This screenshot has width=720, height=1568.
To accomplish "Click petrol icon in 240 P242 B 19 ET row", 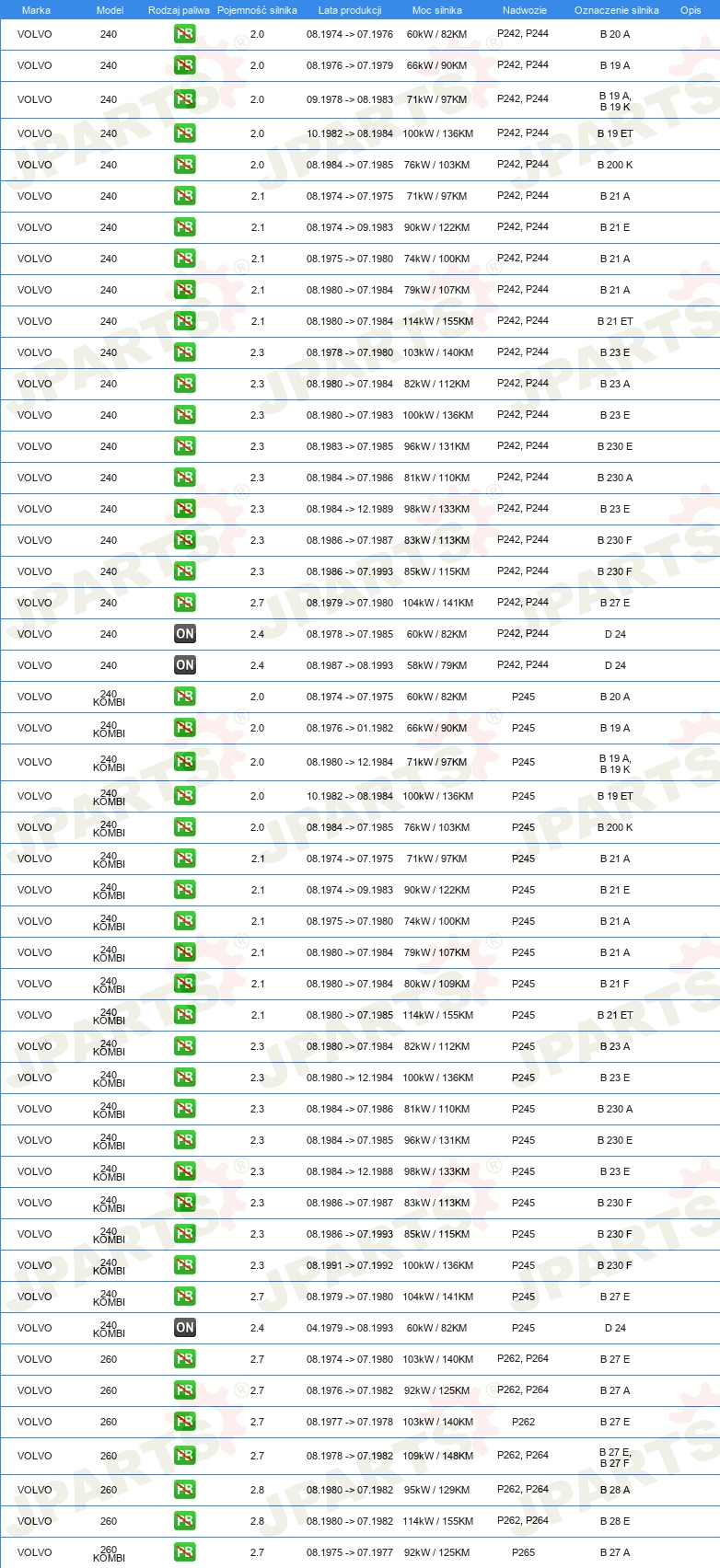I will [185, 133].
